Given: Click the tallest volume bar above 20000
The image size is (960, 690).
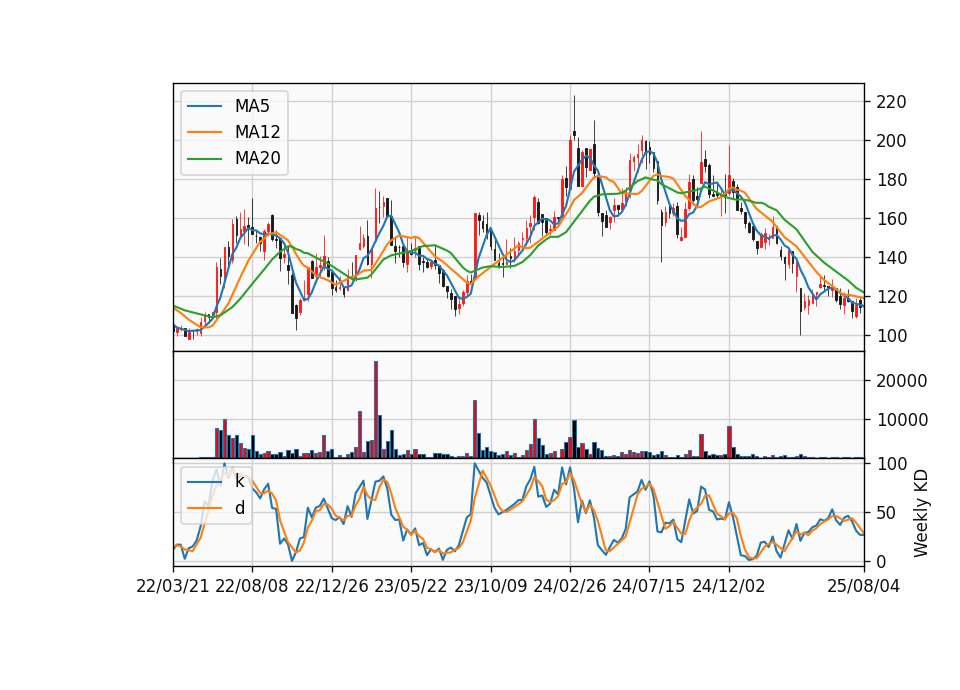Looking at the screenshot, I should [376, 410].
